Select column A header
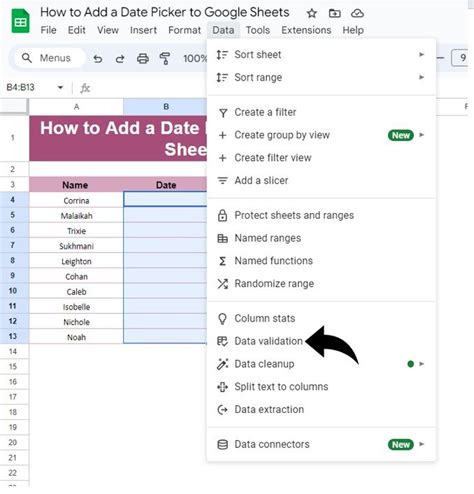The width and height of the screenshot is (474, 494). (x=76, y=107)
